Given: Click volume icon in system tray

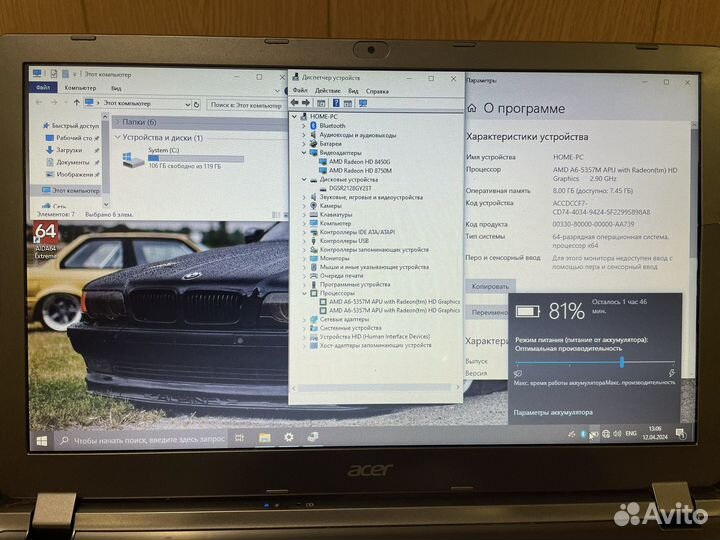Looking at the screenshot, I should (617, 433).
